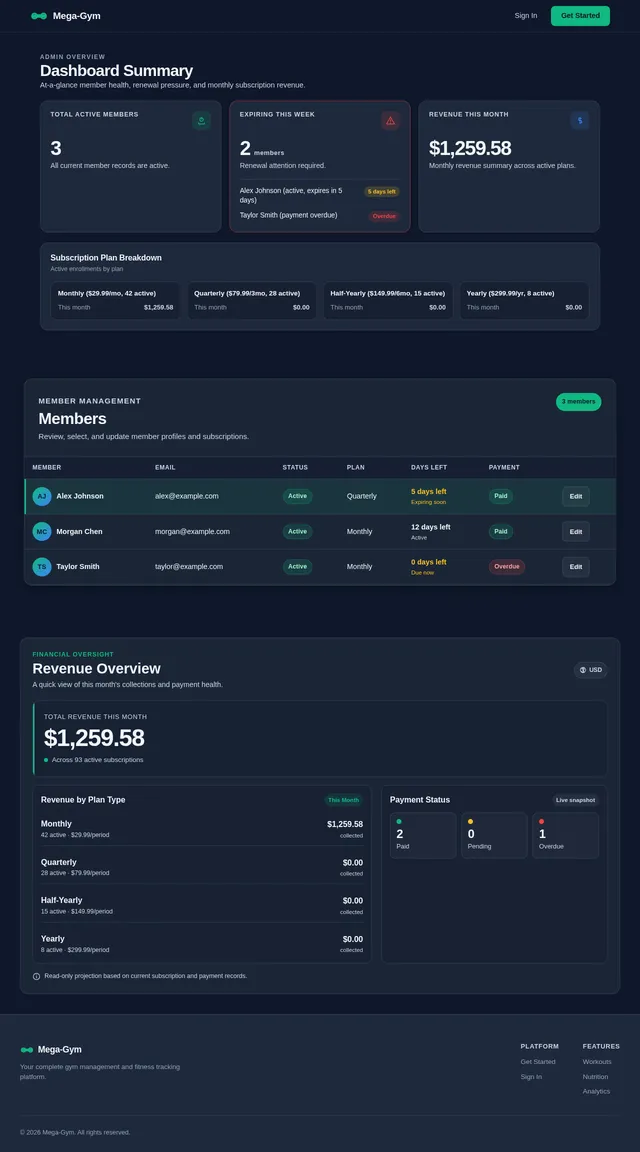
Task: Select the Half-Yearly plan breakdown card
Action: click(x=388, y=300)
